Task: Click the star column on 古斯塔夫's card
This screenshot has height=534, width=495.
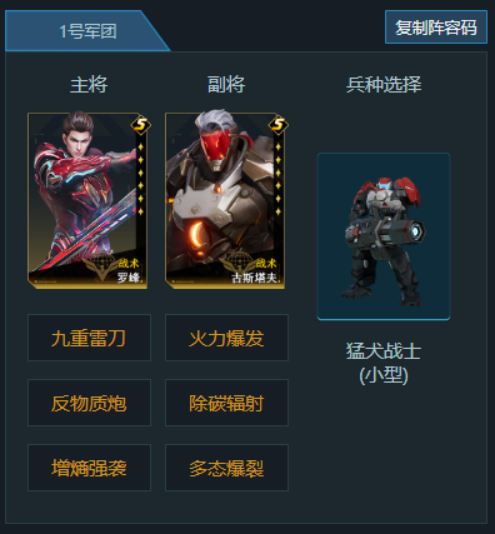Action: coord(278,179)
